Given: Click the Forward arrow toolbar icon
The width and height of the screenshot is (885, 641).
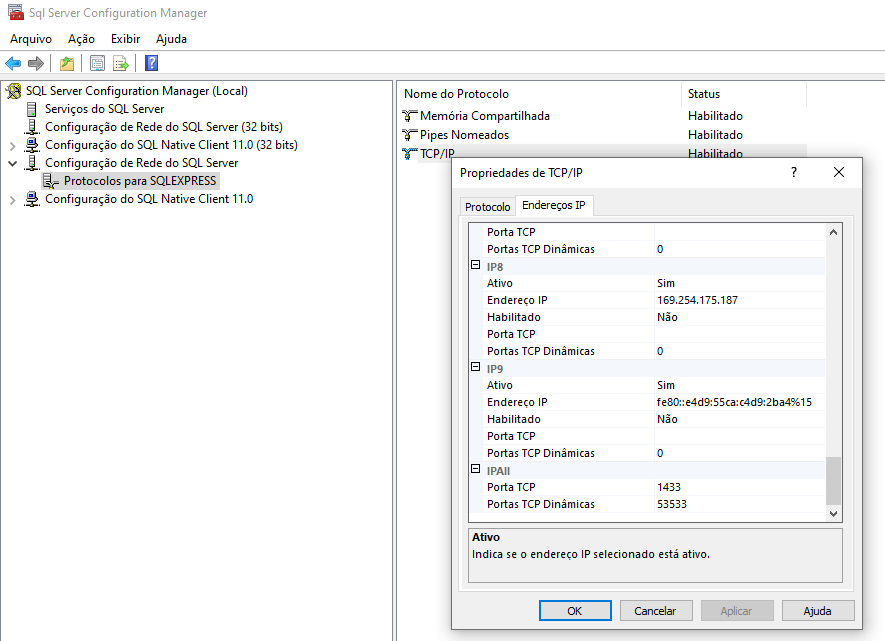Looking at the screenshot, I should [x=36, y=63].
